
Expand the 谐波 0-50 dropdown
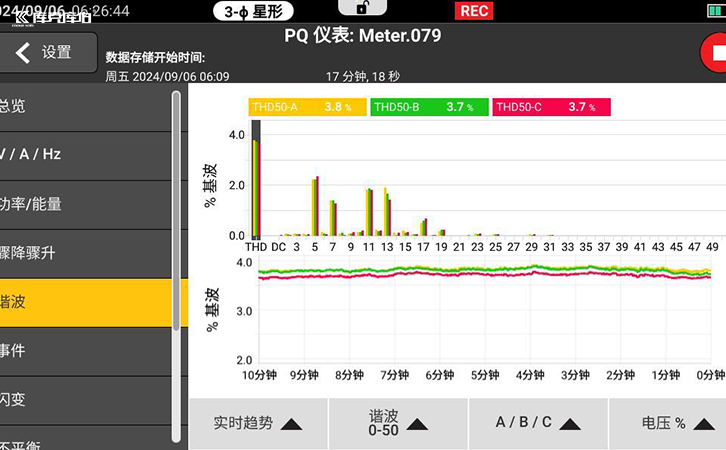(398, 424)
